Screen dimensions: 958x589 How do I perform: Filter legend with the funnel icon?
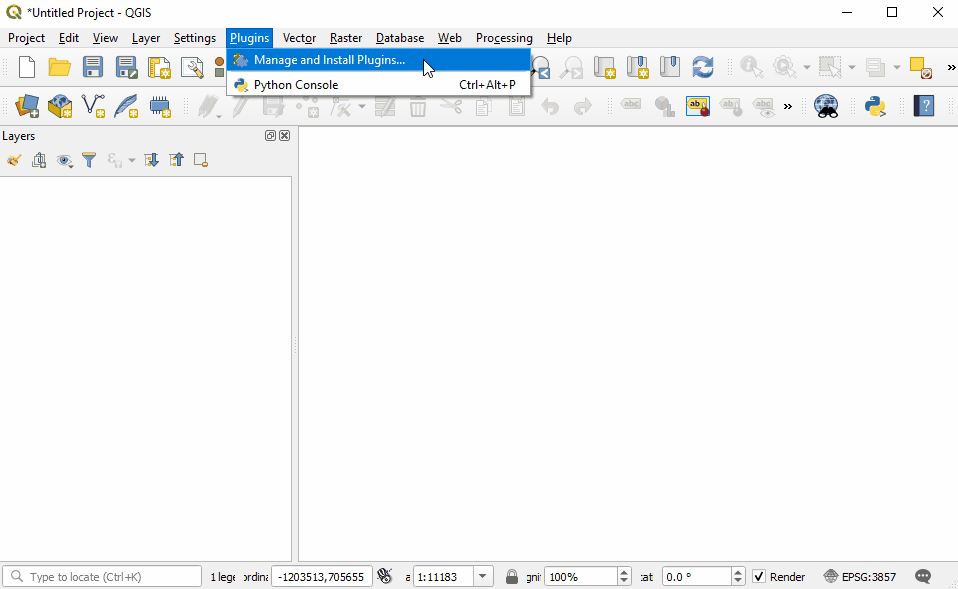pos(89,160)
